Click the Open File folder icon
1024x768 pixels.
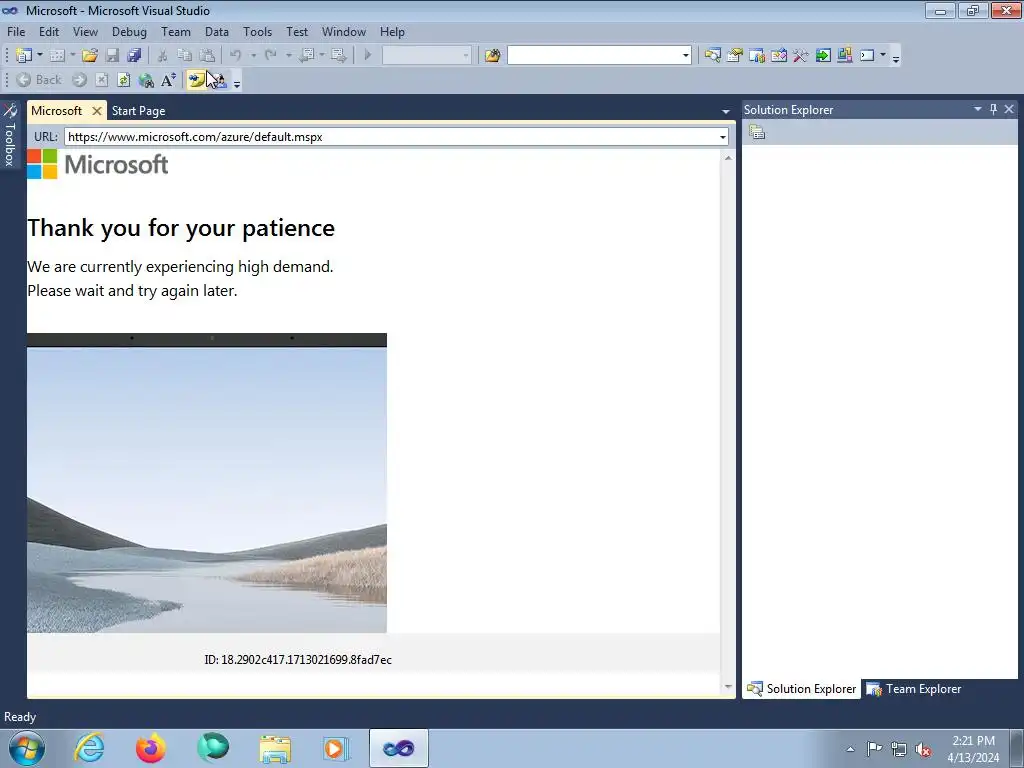click(90, 56)
